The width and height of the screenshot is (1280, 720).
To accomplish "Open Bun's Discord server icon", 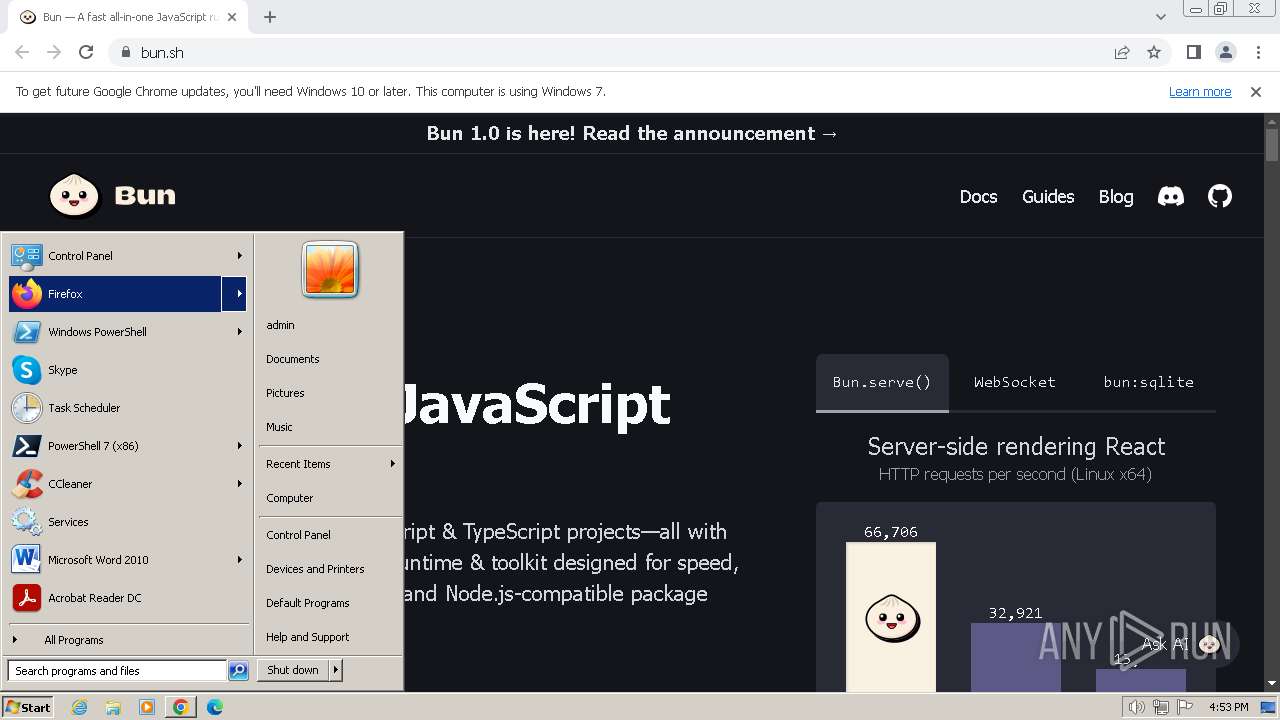I will (x=1171, y=196).
